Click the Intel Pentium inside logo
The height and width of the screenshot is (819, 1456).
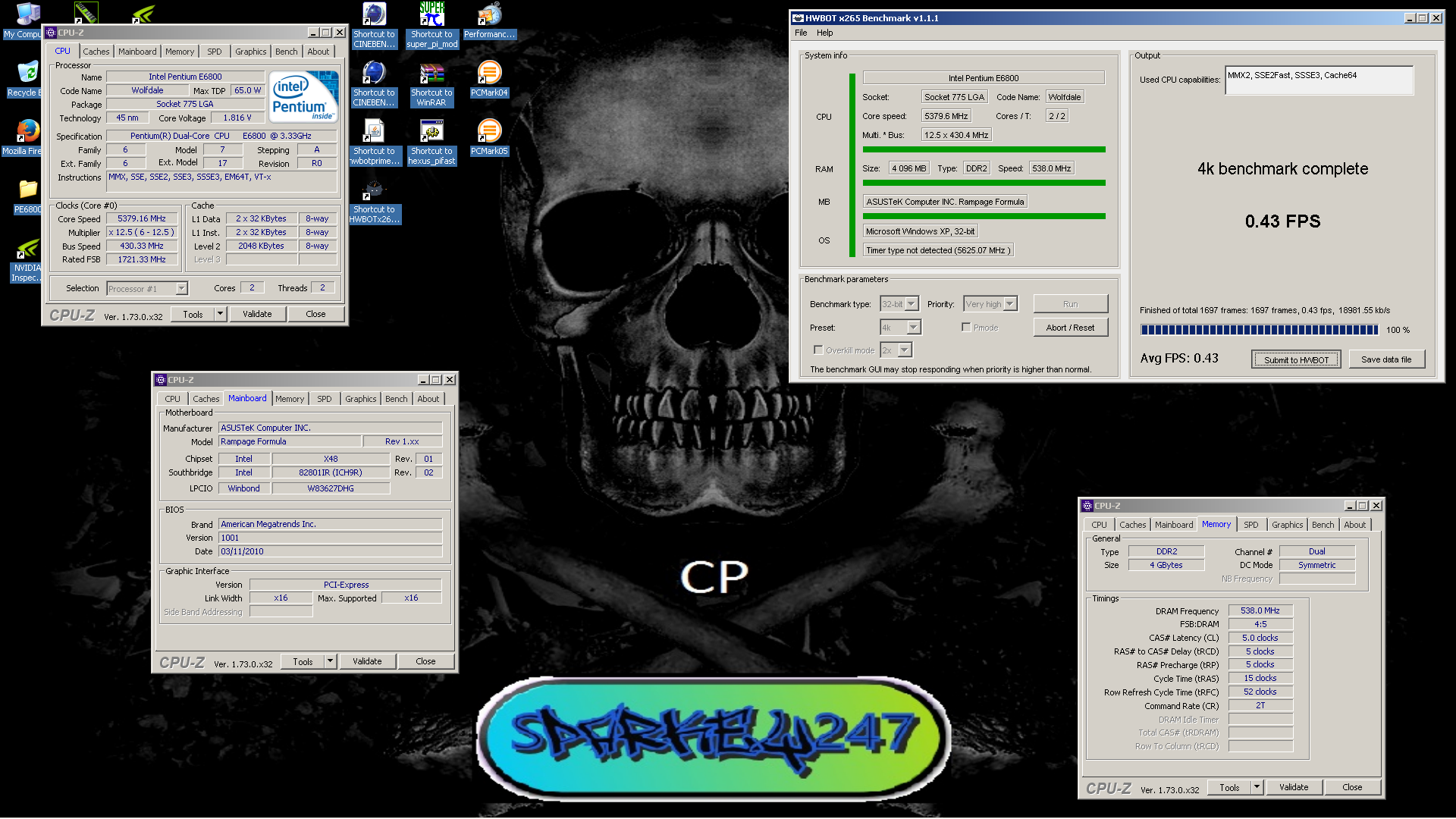[x=304, y=96]
